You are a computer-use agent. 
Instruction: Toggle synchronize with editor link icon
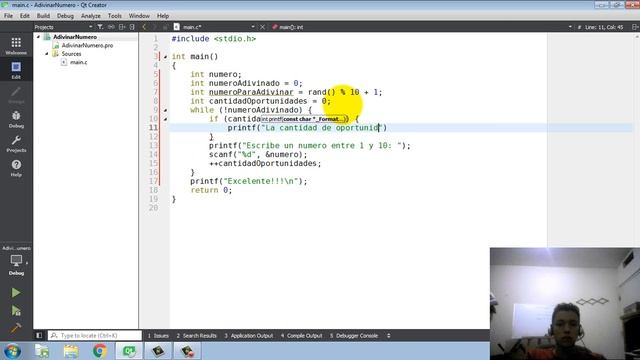point(111,27)
